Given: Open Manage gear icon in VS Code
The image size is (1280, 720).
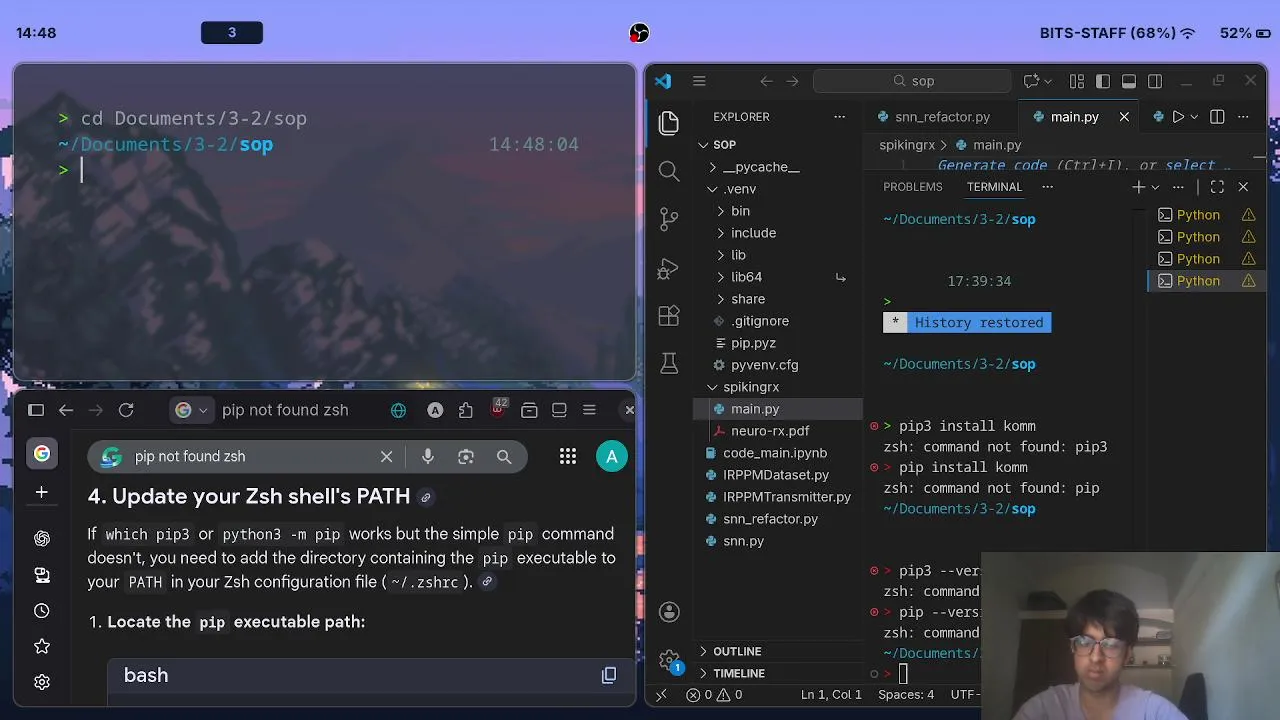Looking at the screenshot, I should [669, 660].
